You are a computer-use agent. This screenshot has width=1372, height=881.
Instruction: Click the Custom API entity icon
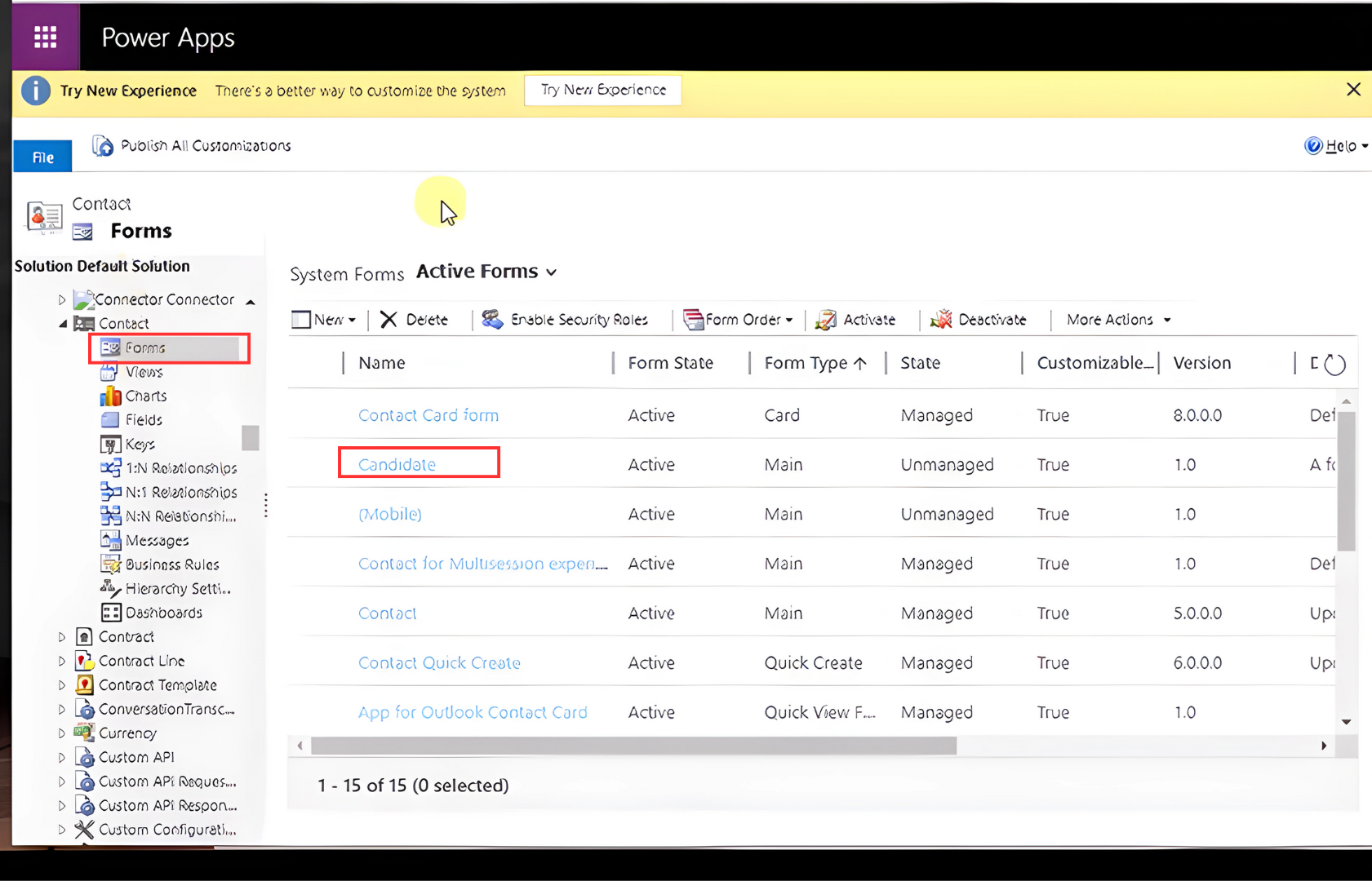pyautogui.click(x=85, y=757)
